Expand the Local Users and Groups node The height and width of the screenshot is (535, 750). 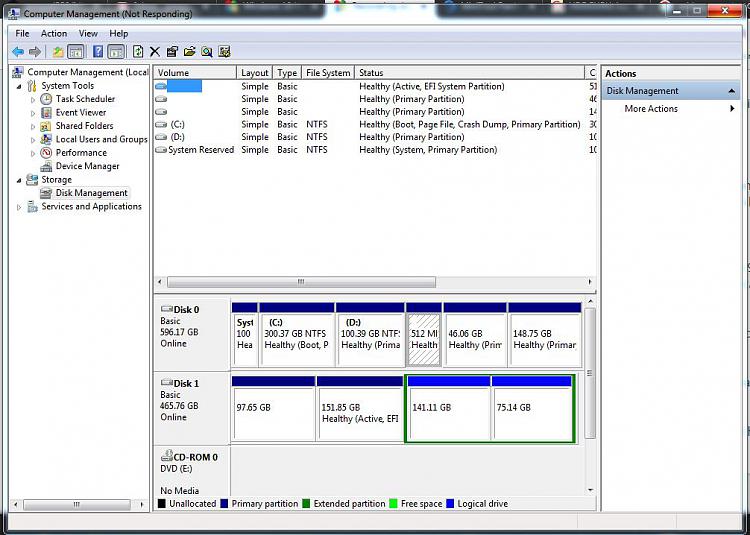(x=33, y=140)
